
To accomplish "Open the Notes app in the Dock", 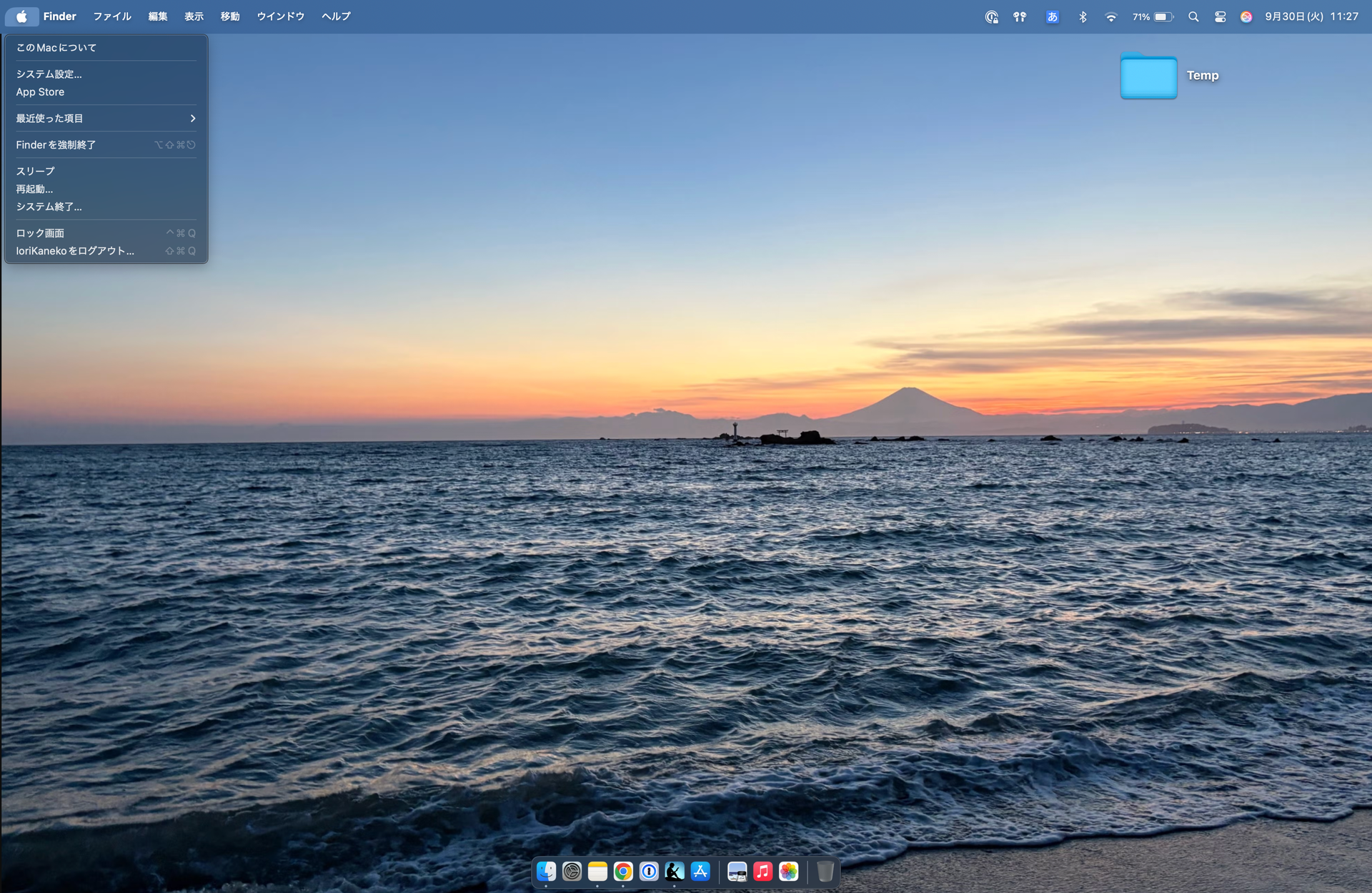I will [x=597, y=871].
